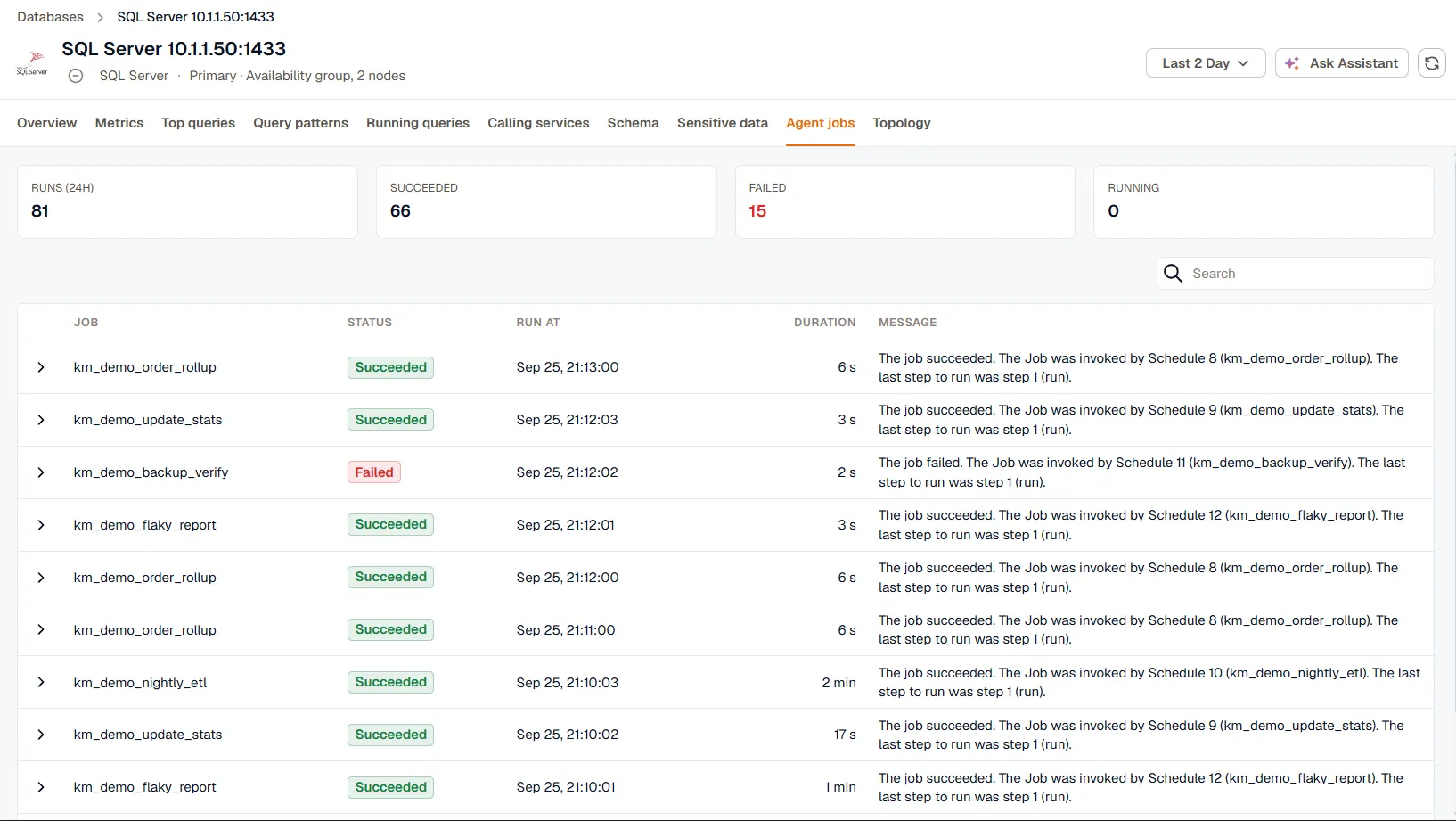The image size is (1456, 821).
Task: Click the STATUS column header
Action: 370,323
